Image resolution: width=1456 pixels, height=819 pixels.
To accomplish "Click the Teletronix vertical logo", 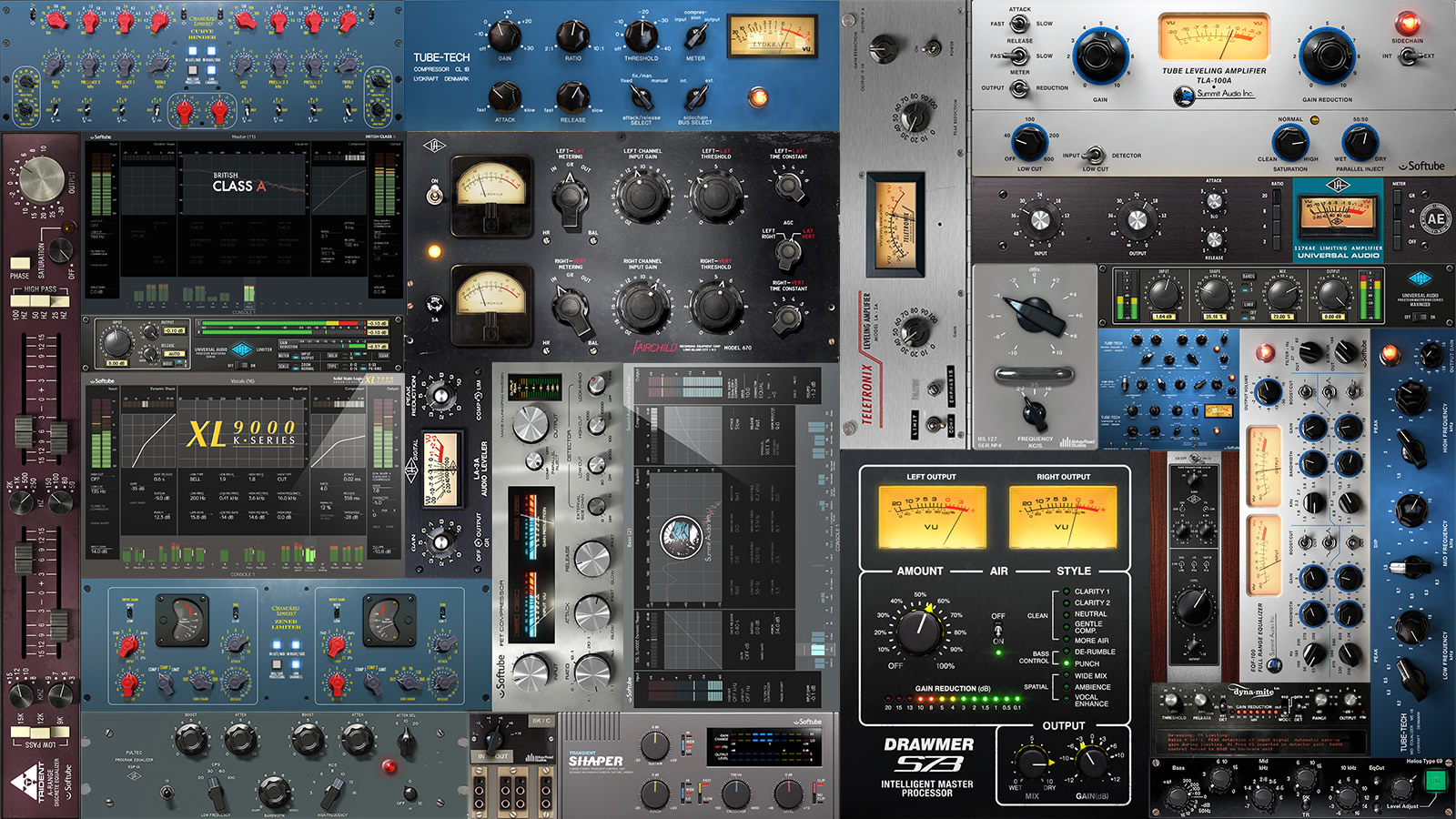I will point(864,391).
